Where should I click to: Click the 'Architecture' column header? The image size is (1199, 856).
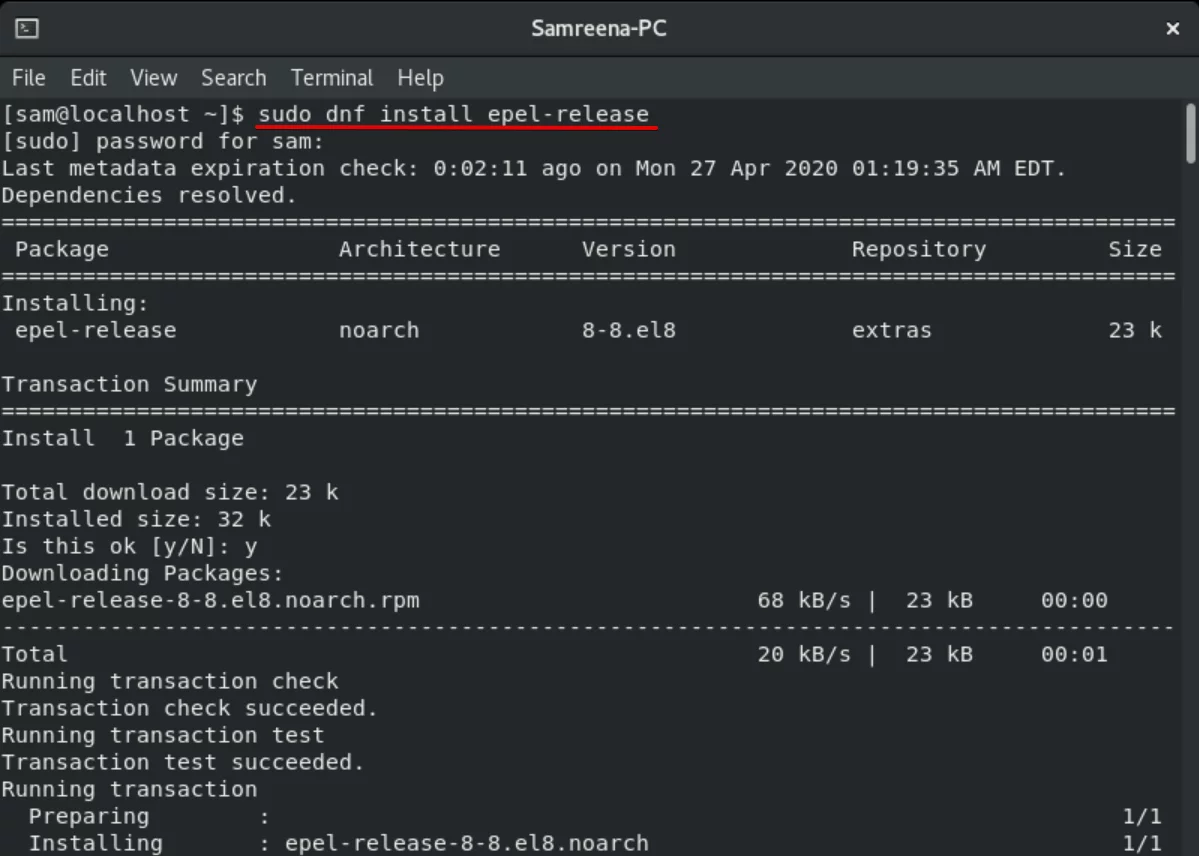pyautogui.click(x=420, y=249)
